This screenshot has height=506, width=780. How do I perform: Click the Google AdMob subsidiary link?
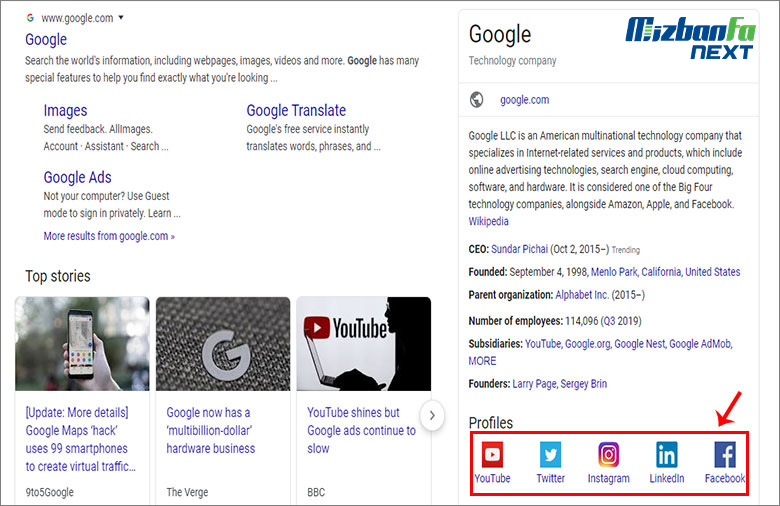pyautogui.click(x=700, y=344)
